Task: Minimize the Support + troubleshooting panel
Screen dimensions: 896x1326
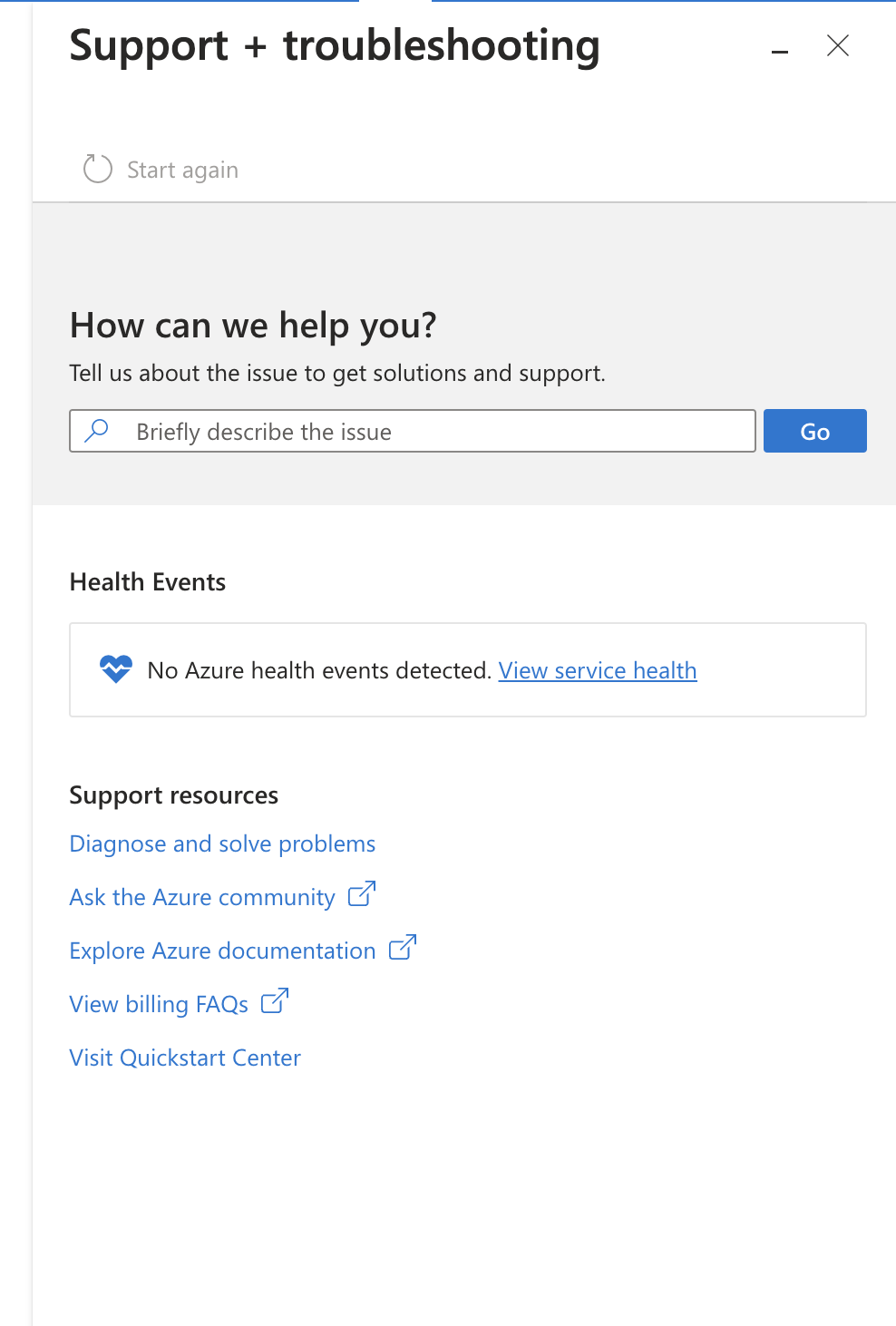Action: (780, 53)
